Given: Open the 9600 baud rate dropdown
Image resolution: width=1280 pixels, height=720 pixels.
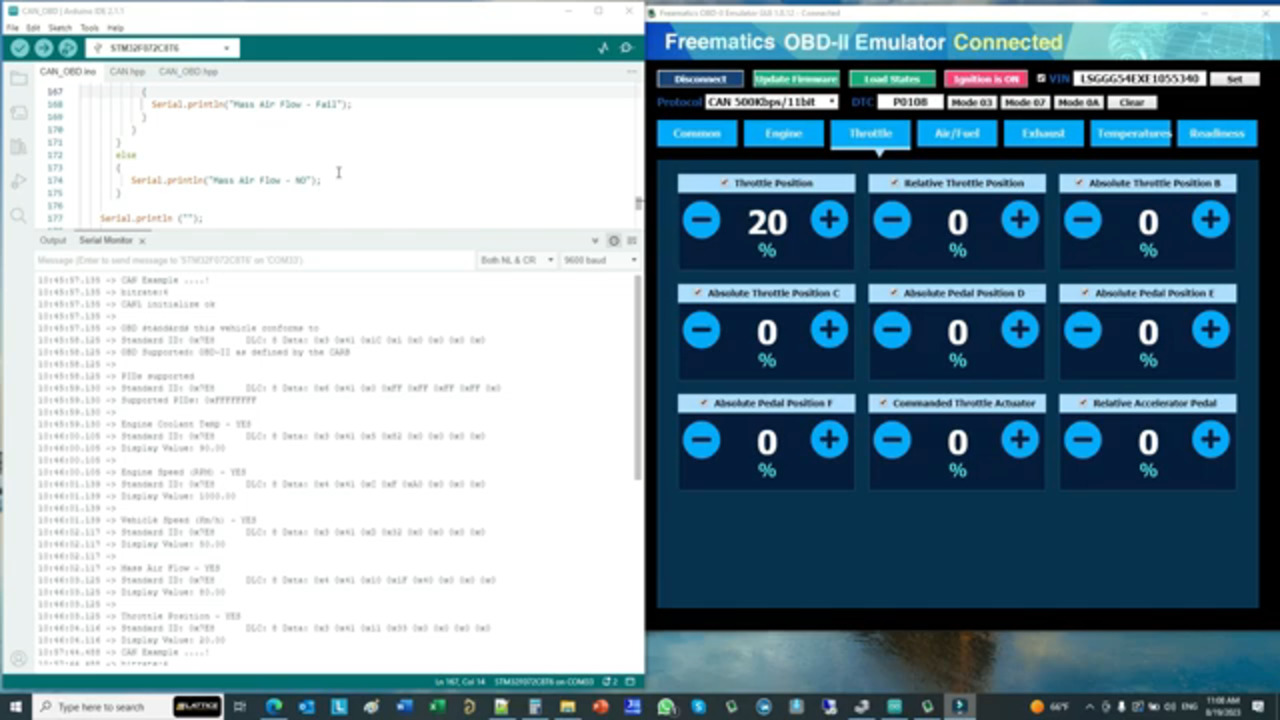Looking at the screenshot, I should (x=598, y=260).
